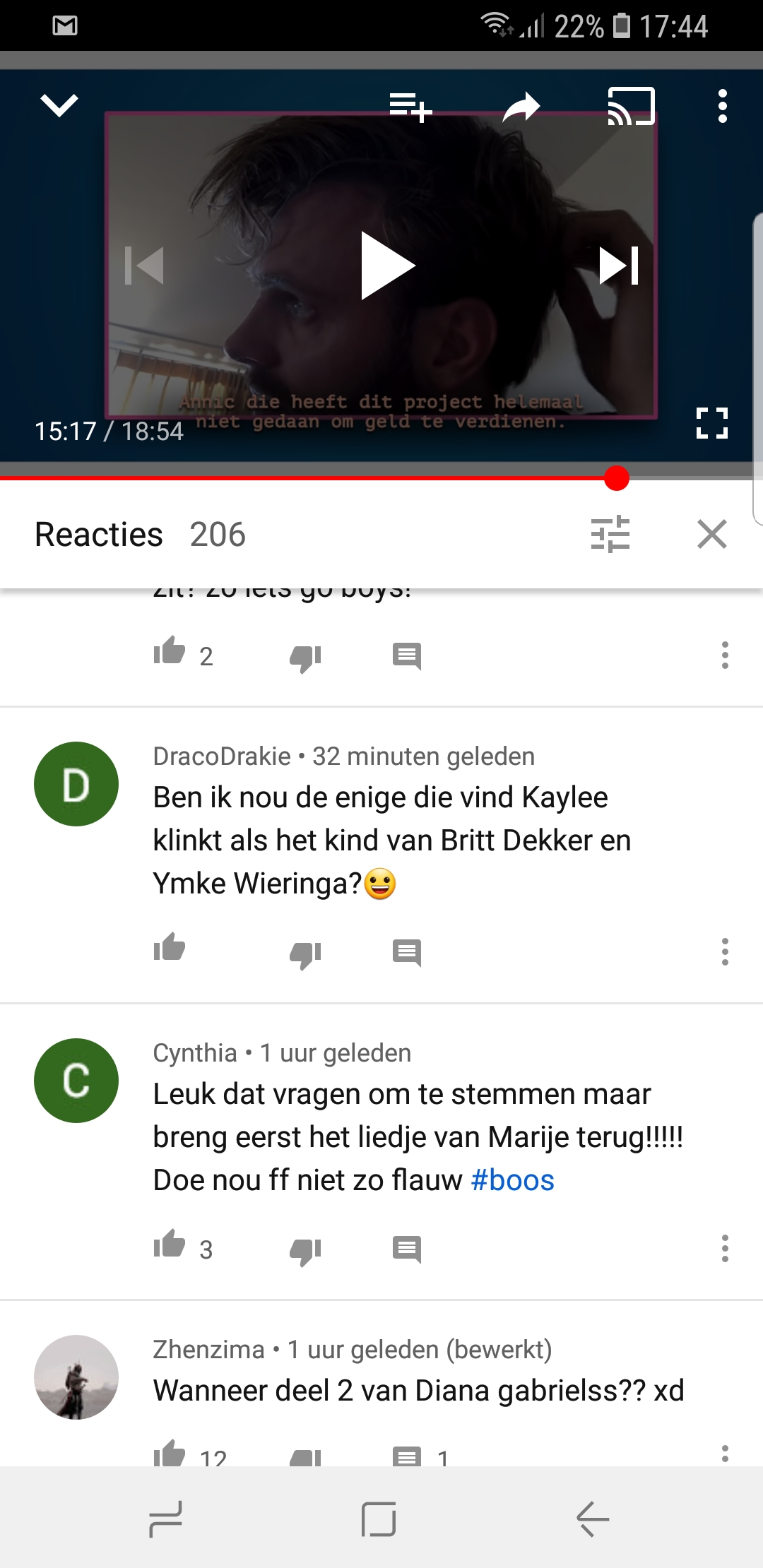This screenshot has height=1568, width=763.
Task: Reply to DracoDrakie's comment
Action: (407, 953)
